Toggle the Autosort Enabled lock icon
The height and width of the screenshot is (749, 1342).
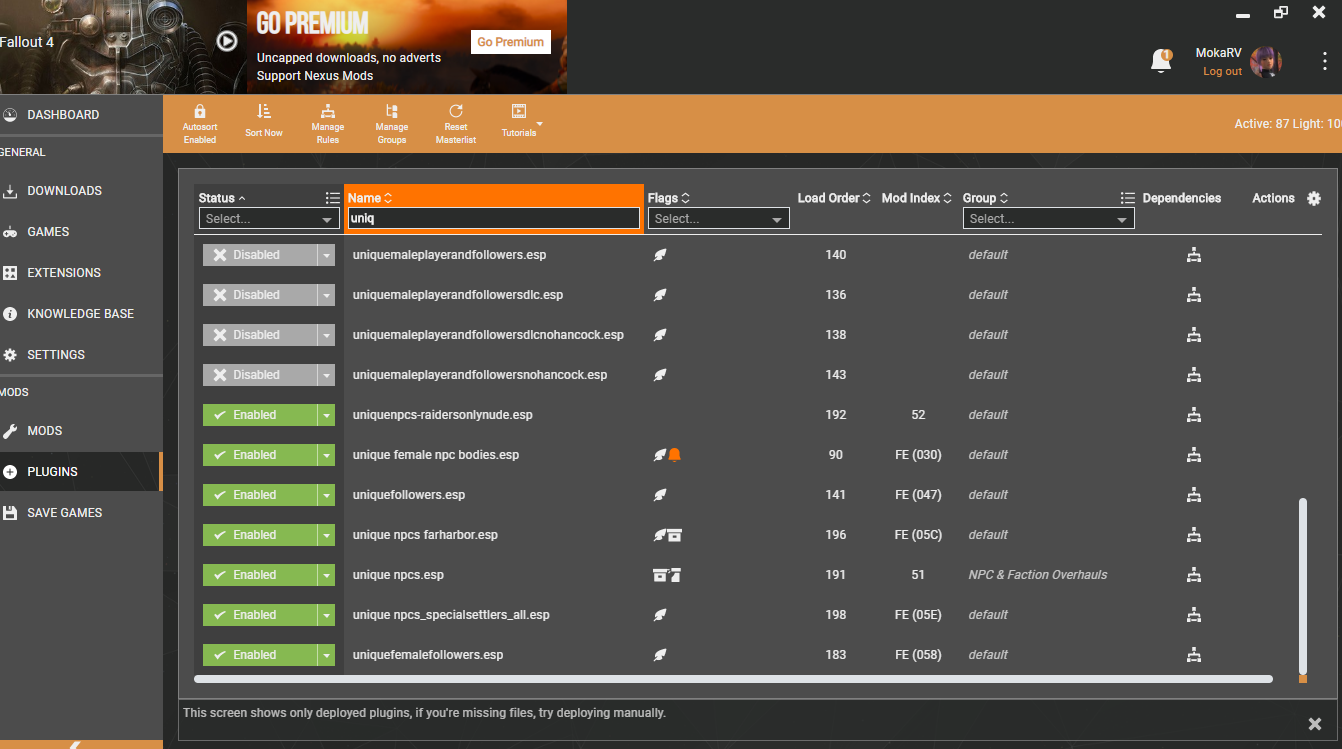[200, 112]
